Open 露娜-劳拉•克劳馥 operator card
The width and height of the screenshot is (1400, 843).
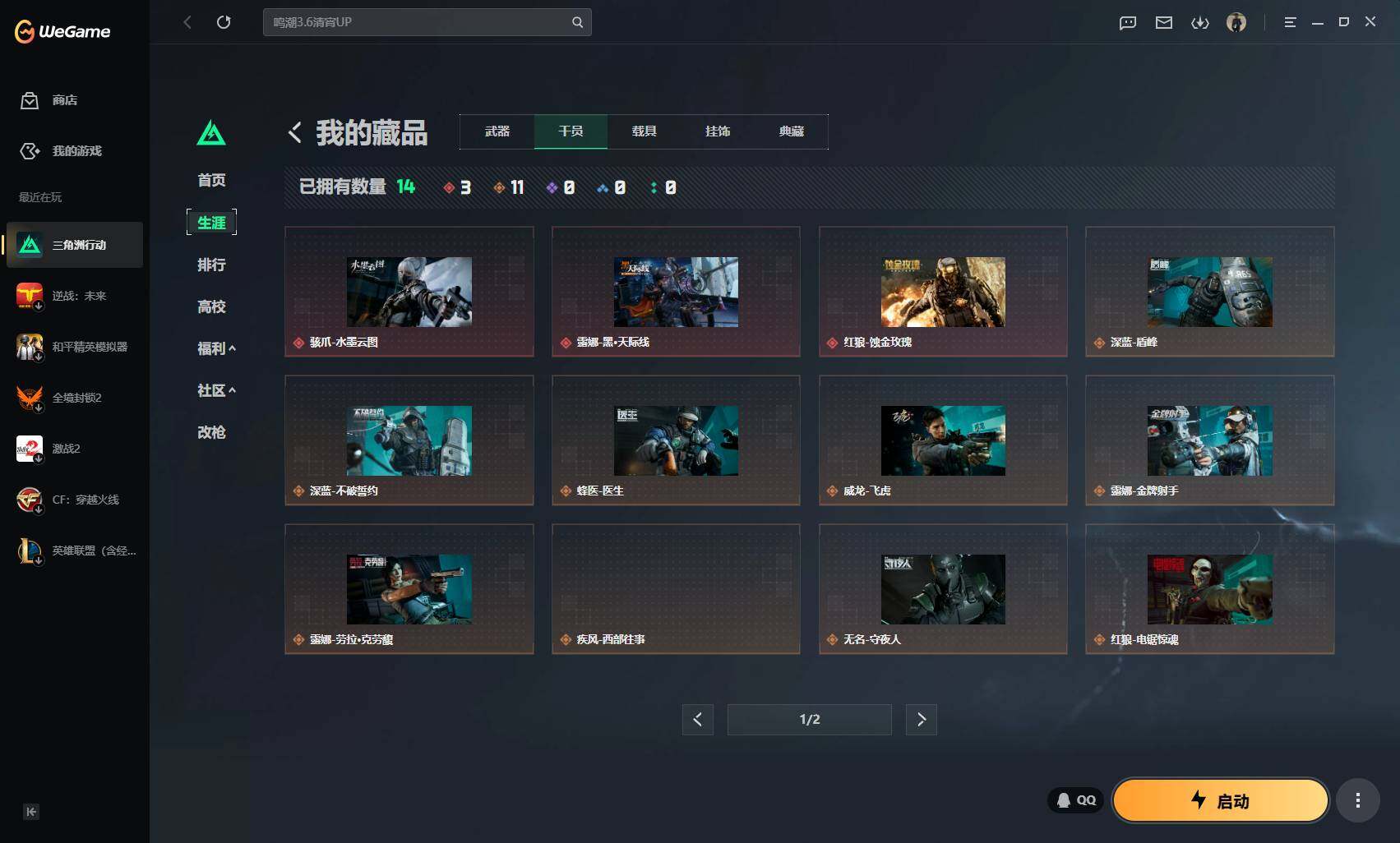409,589
